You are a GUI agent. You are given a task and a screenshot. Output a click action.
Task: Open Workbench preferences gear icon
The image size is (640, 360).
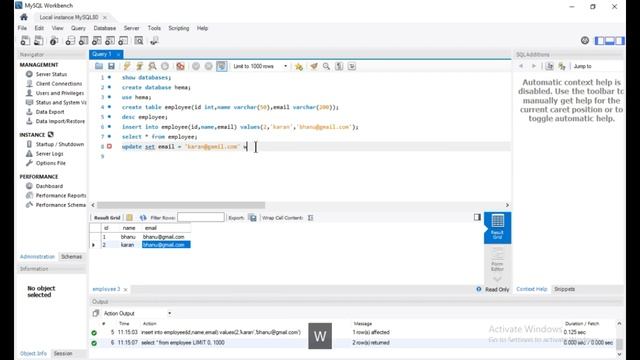[x=585, y=40]
